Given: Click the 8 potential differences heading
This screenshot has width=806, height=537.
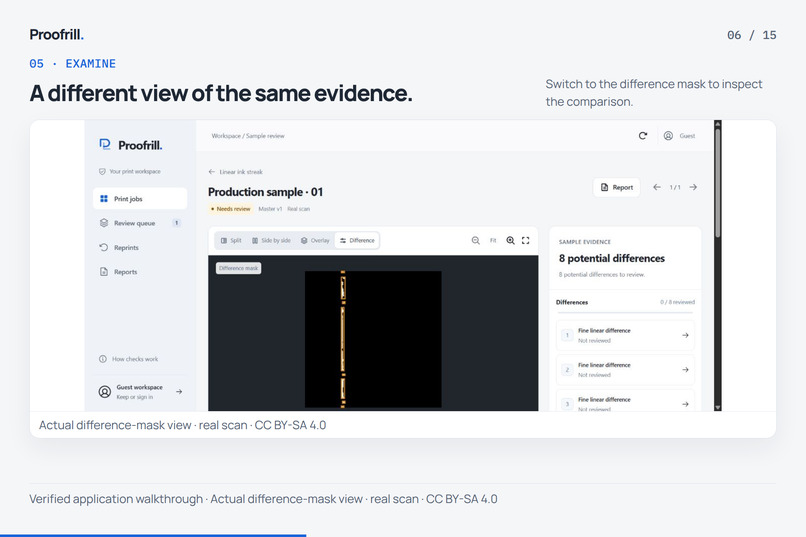Looking at the screenshot, I should click(x=612, y=258).
